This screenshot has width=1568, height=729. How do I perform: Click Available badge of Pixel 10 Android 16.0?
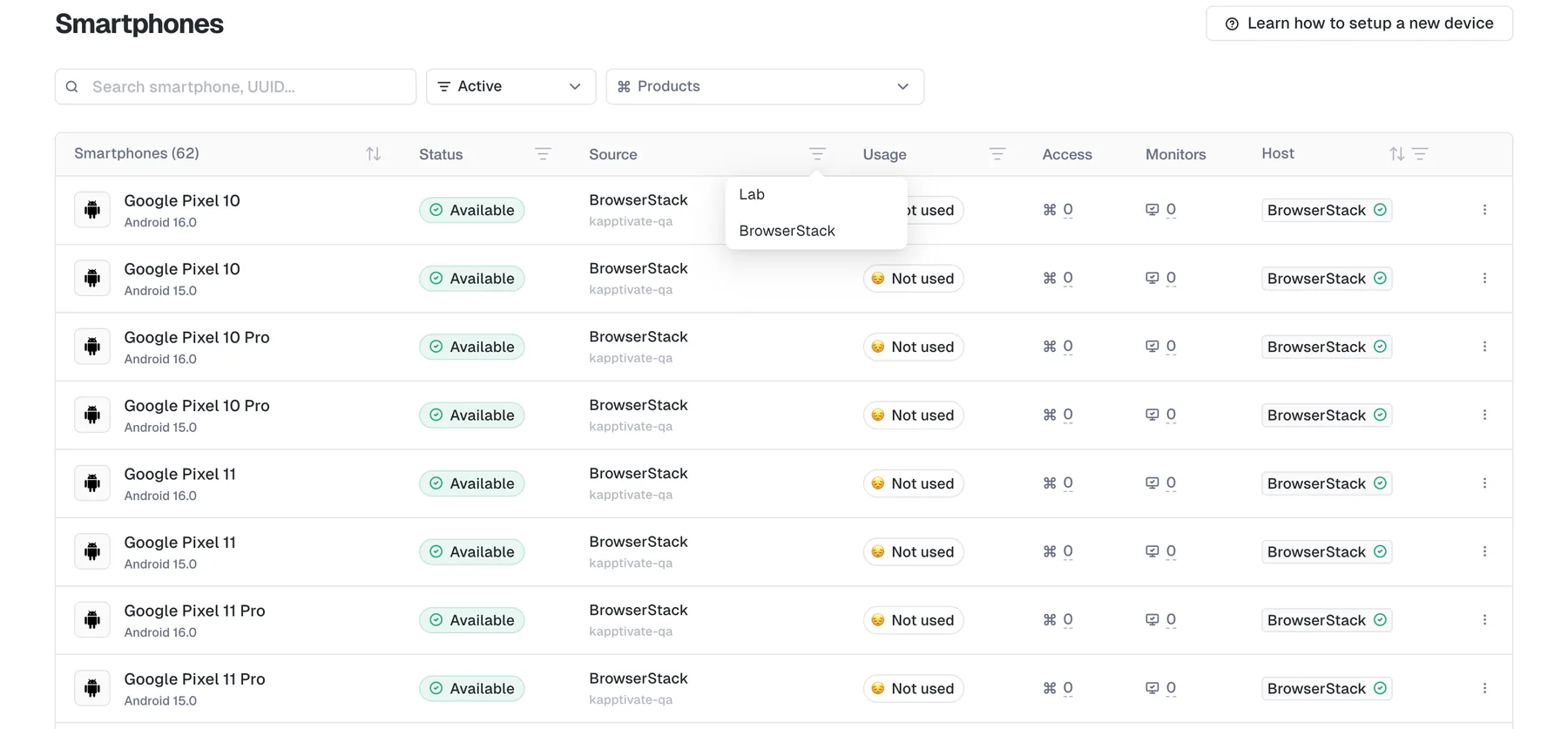(x=472, y=210)
